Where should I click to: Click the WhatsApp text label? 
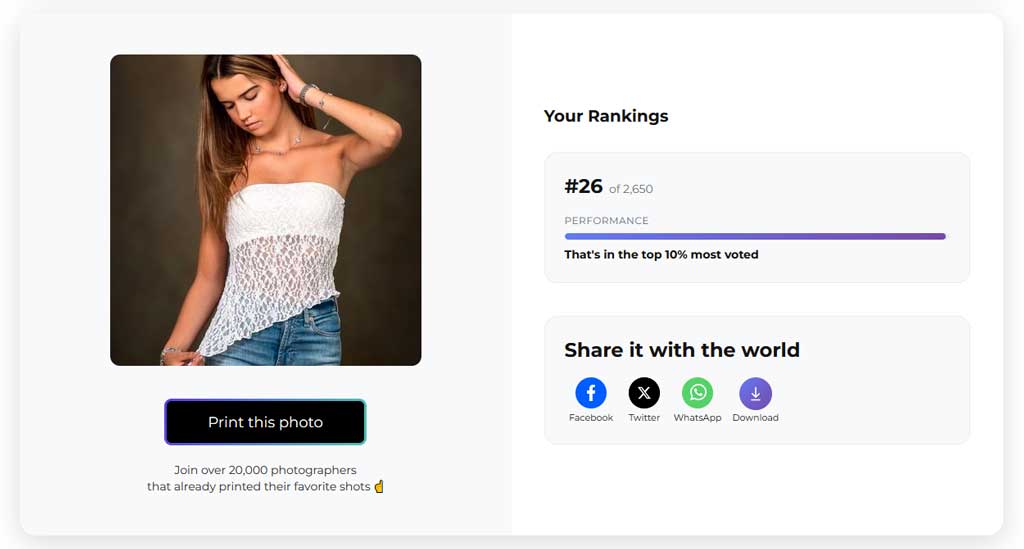tap(697, 418)
